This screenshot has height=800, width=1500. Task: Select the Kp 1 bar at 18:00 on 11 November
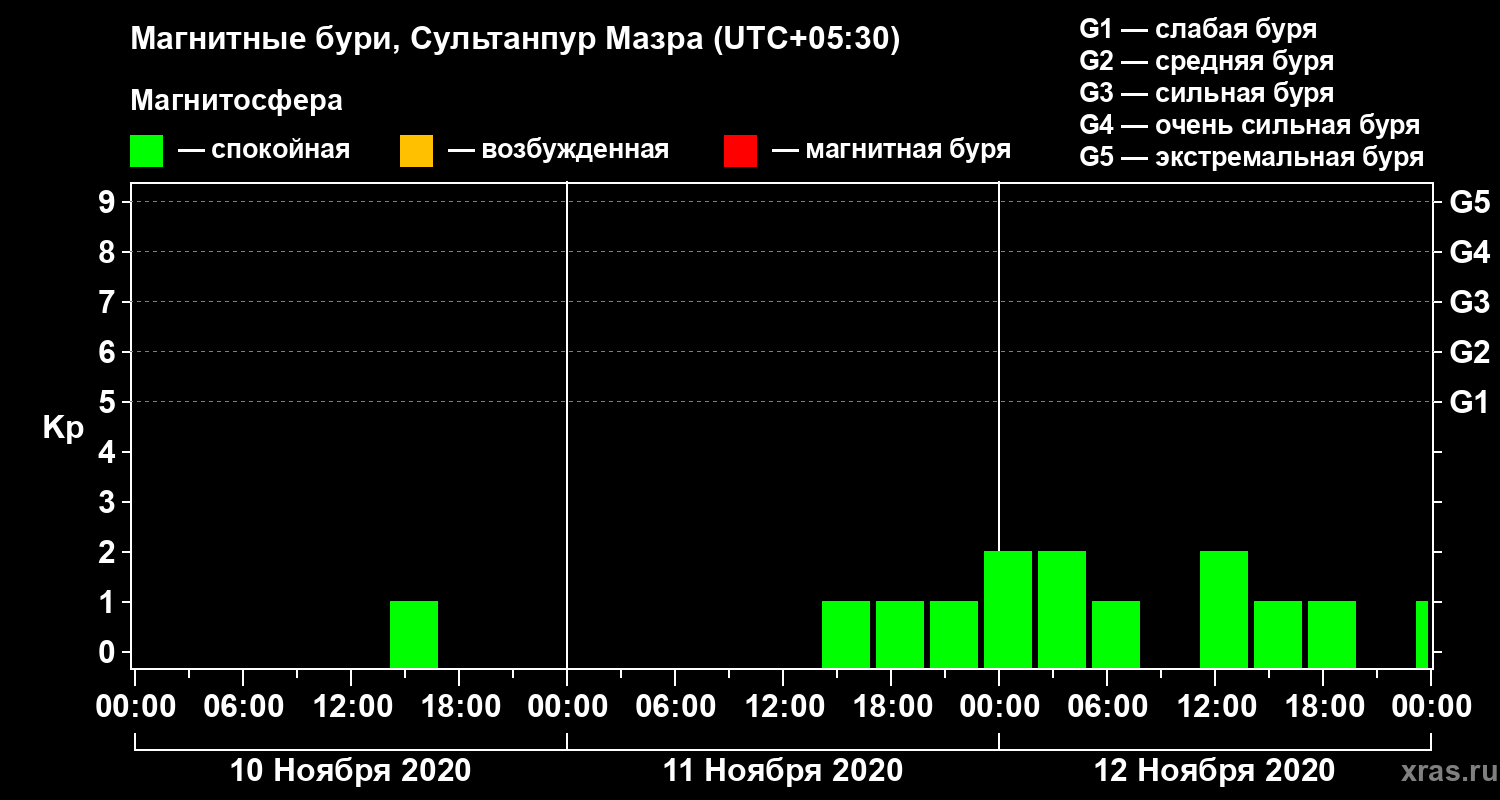pos(900,634)
